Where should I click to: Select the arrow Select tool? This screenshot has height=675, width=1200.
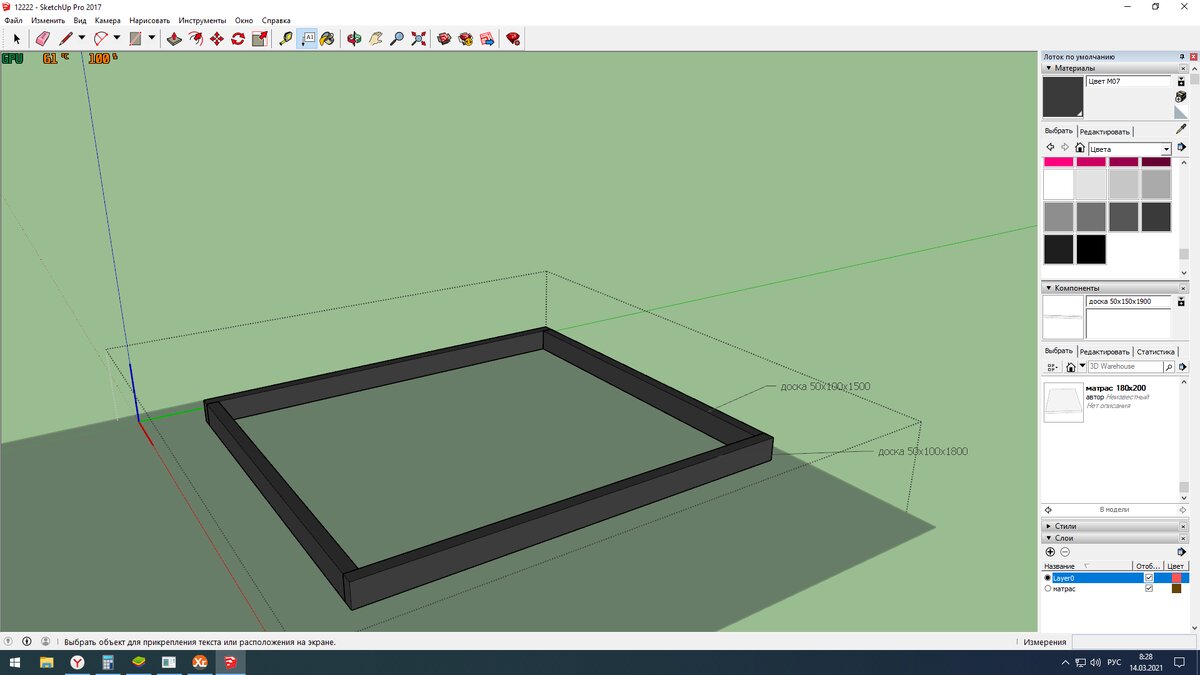16,39
